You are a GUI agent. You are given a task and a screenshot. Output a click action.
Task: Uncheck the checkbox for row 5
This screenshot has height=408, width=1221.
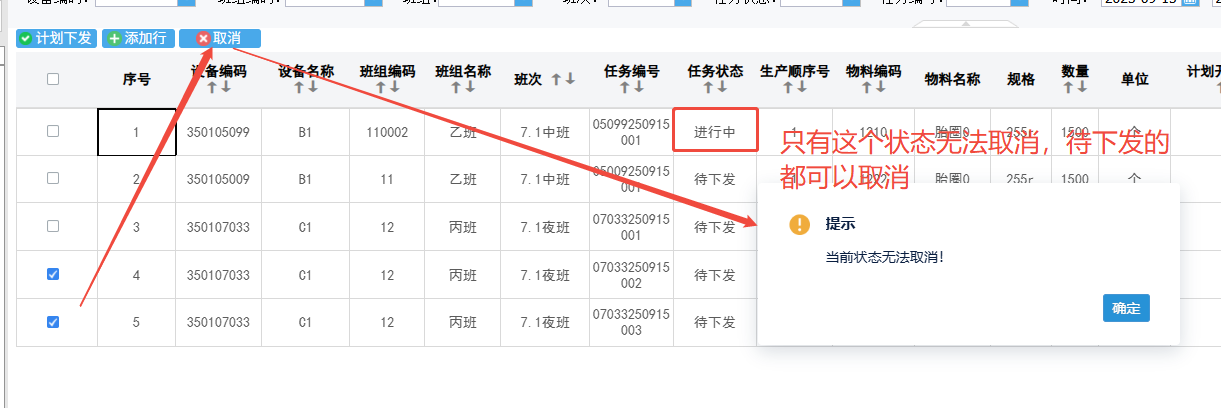click(x=53, y=322)
